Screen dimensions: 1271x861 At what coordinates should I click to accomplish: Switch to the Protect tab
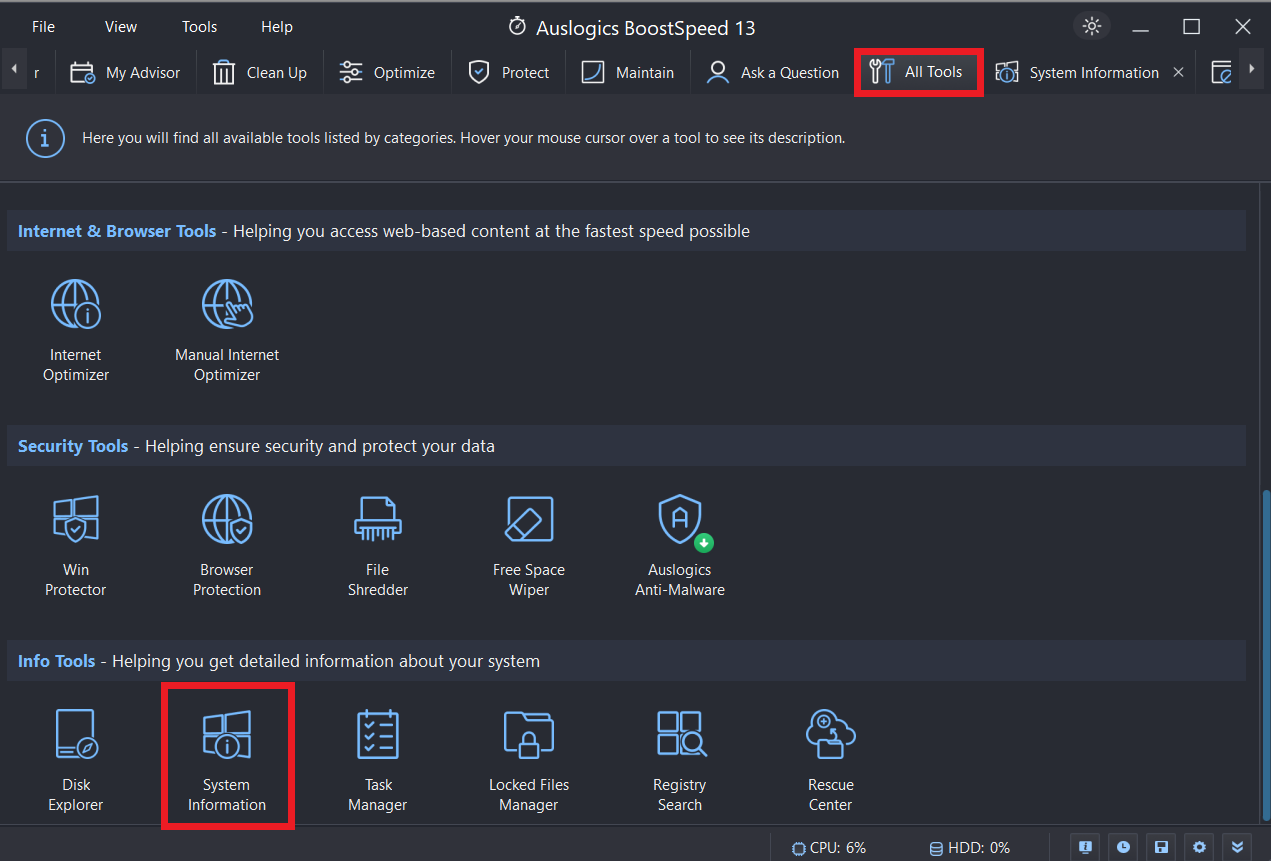coord(509,72)
